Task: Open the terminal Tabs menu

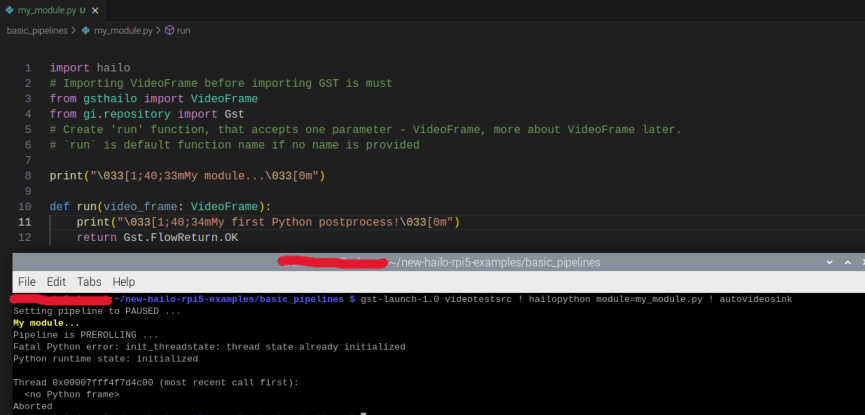Action: pyautogui.click(x=89, y=282)
